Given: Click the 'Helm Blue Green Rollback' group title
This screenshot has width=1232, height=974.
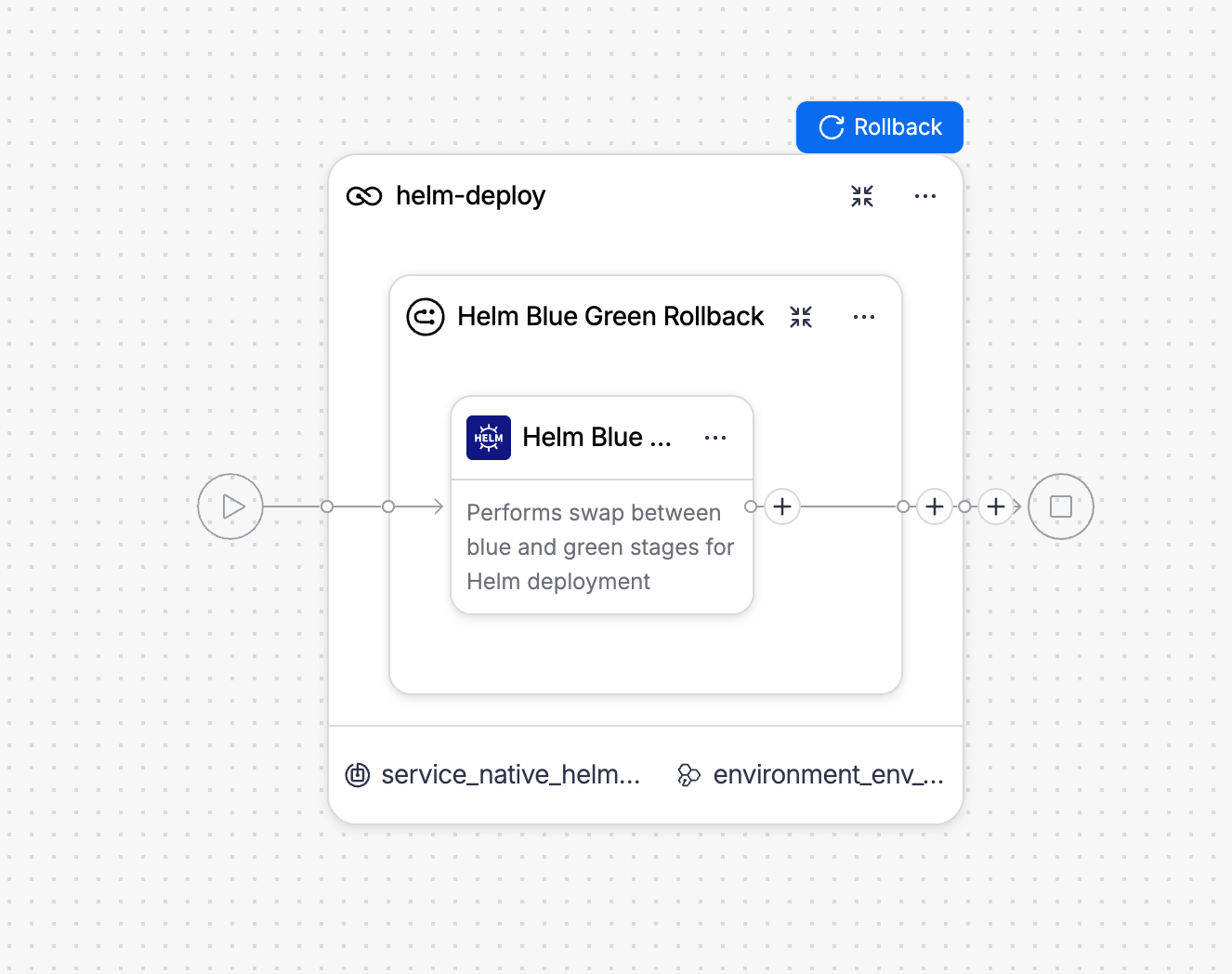Looking at the screenshot, I should tap(610, 317).
